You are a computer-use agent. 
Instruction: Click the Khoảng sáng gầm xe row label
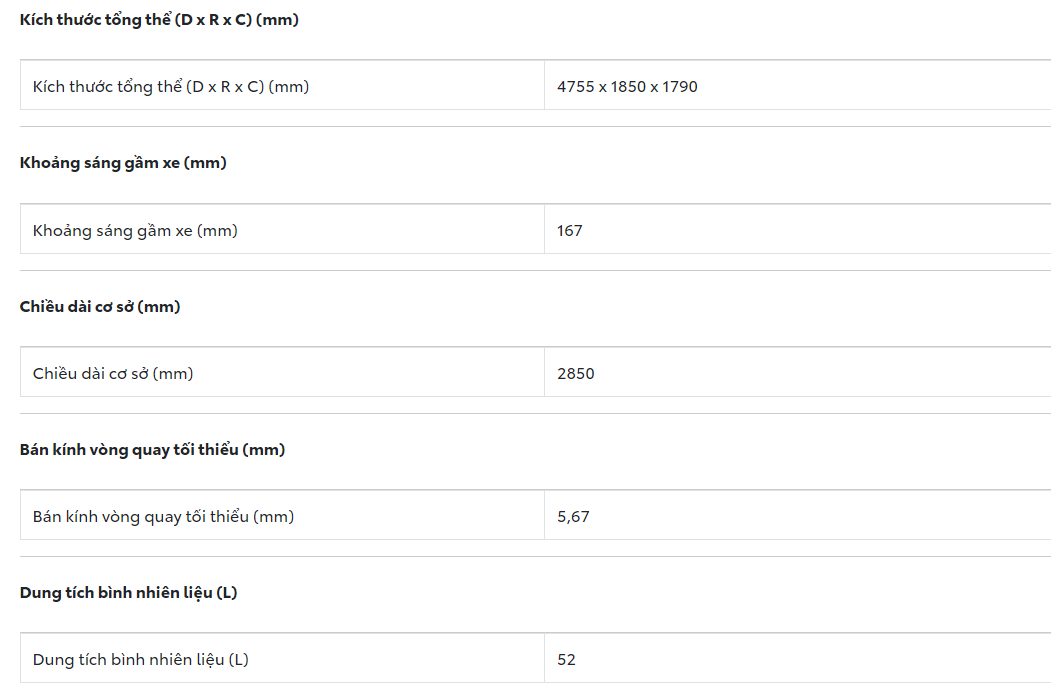[x=135, y=231]
